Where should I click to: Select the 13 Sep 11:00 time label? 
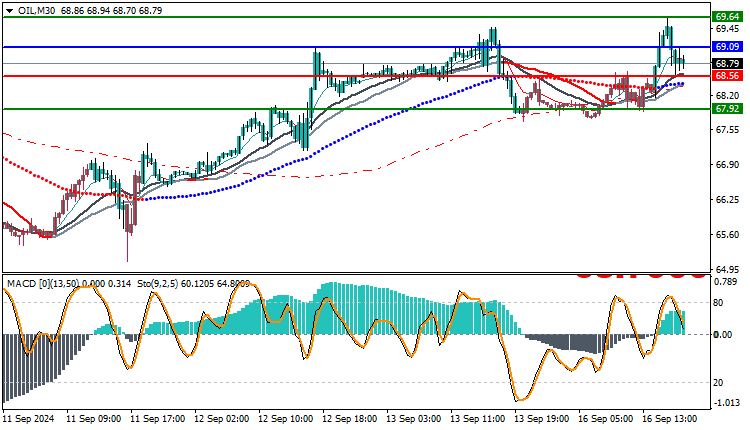tap(477, 419)
